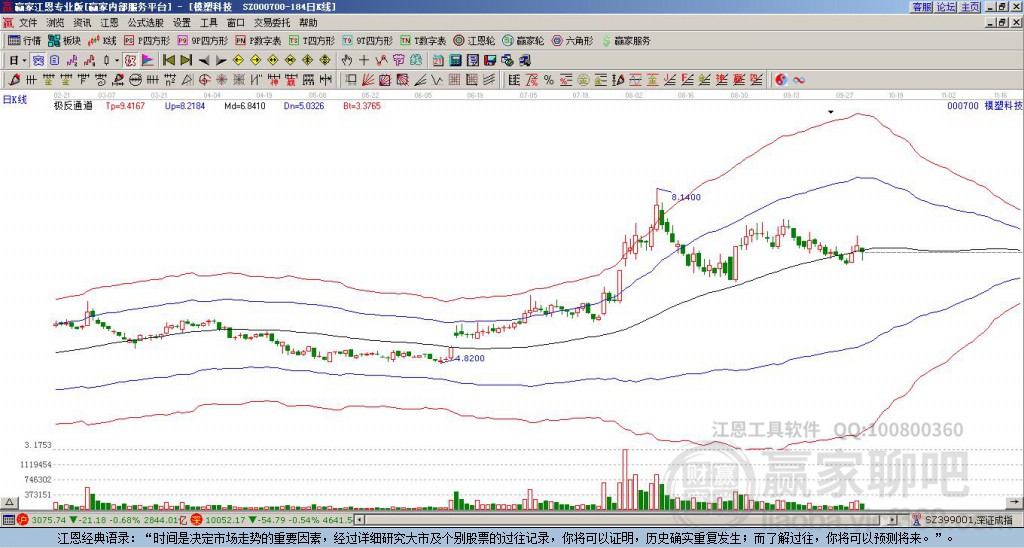
Task: Click the calculator icon in toolbar
Action: tap(456, 61)
